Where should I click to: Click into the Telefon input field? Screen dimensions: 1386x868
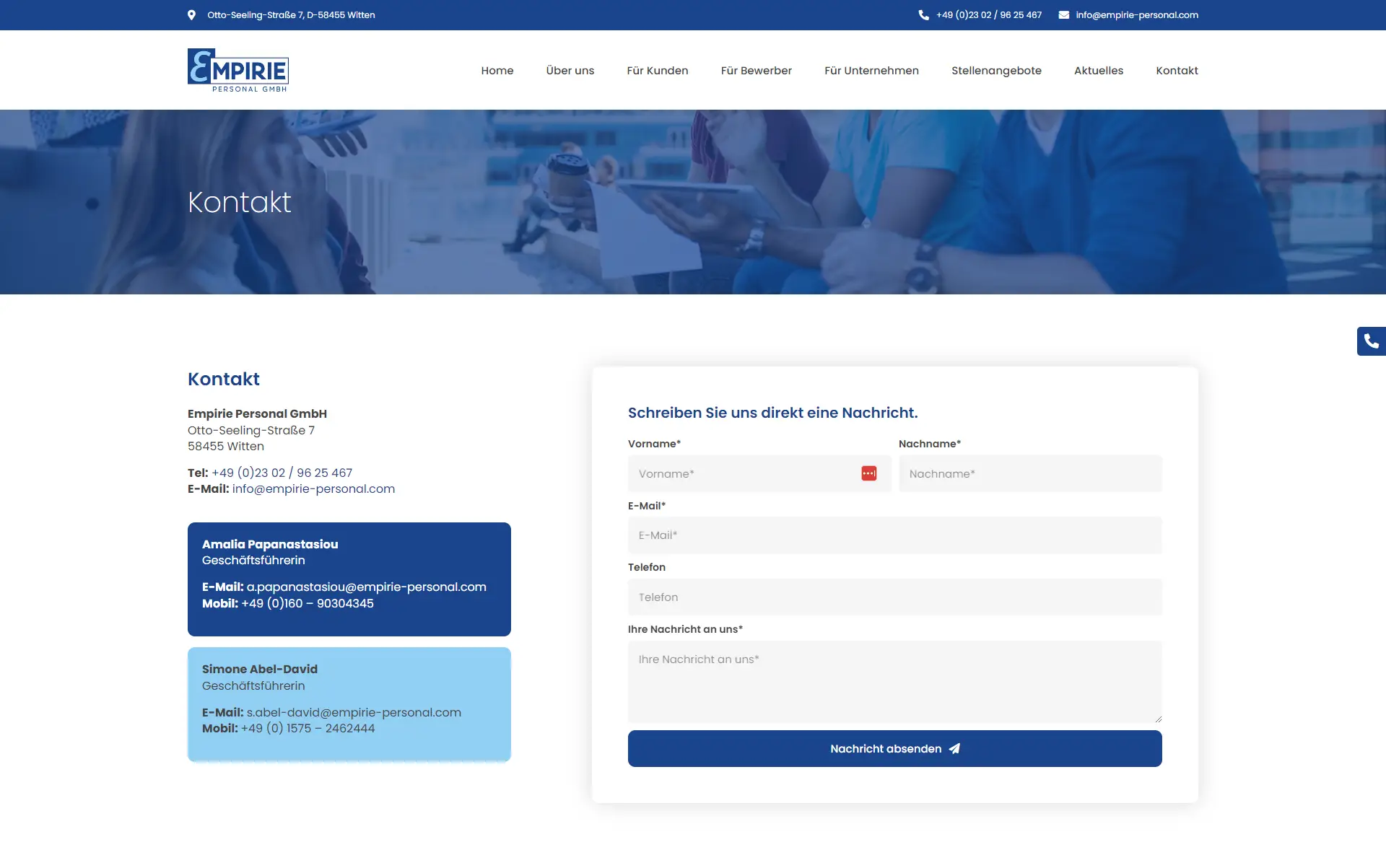[894, 597]
